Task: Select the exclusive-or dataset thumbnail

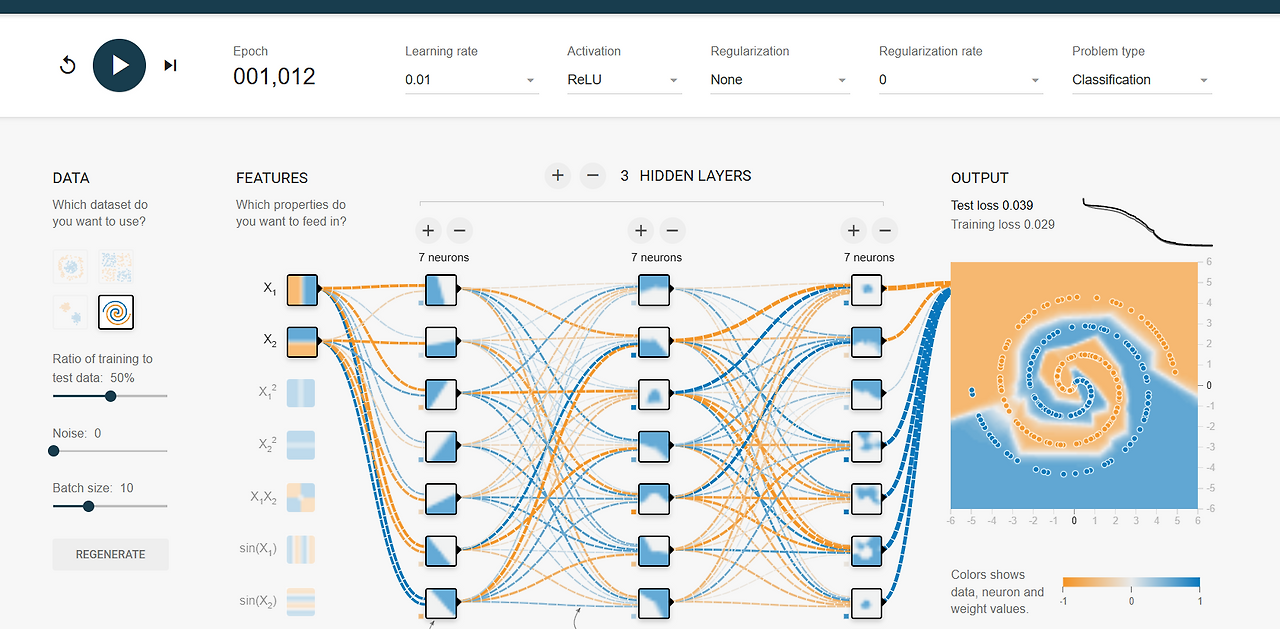Action: pos(116,266)
